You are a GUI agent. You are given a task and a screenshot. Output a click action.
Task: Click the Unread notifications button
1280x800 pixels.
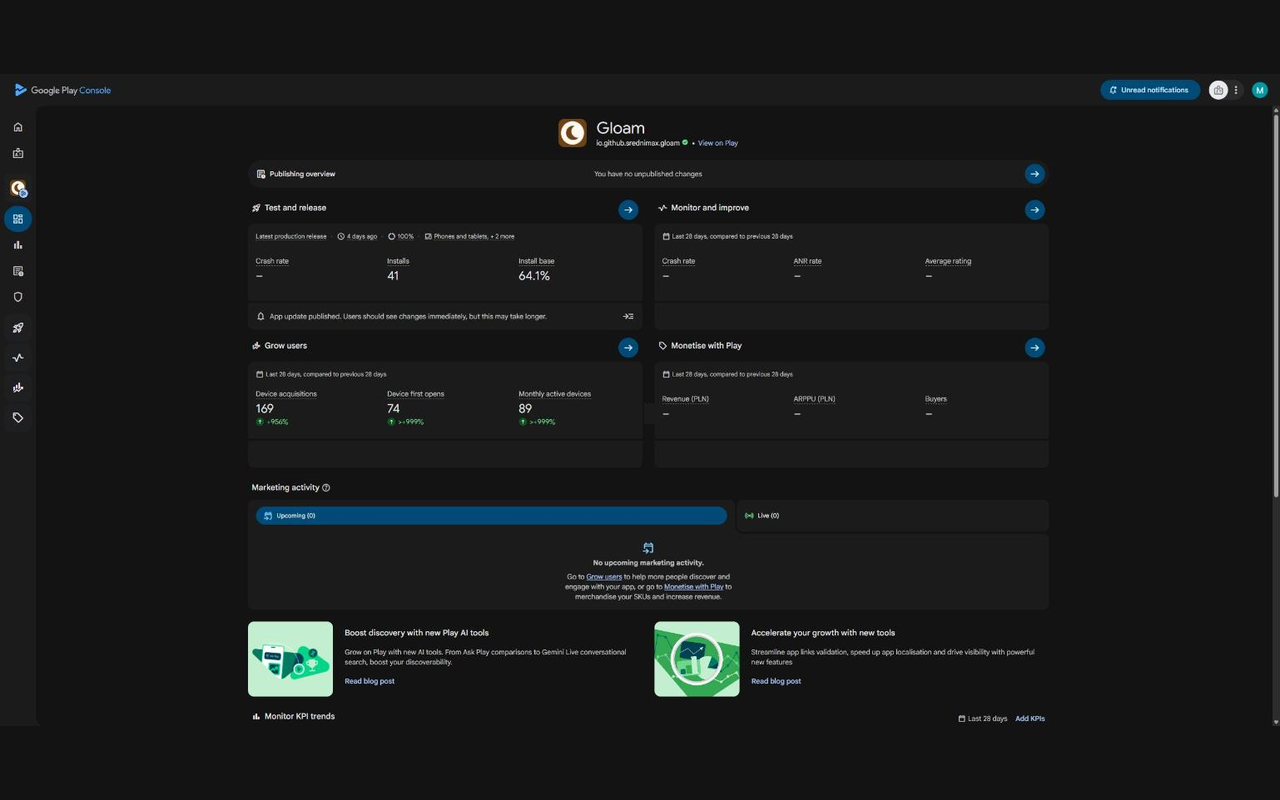1150,90
